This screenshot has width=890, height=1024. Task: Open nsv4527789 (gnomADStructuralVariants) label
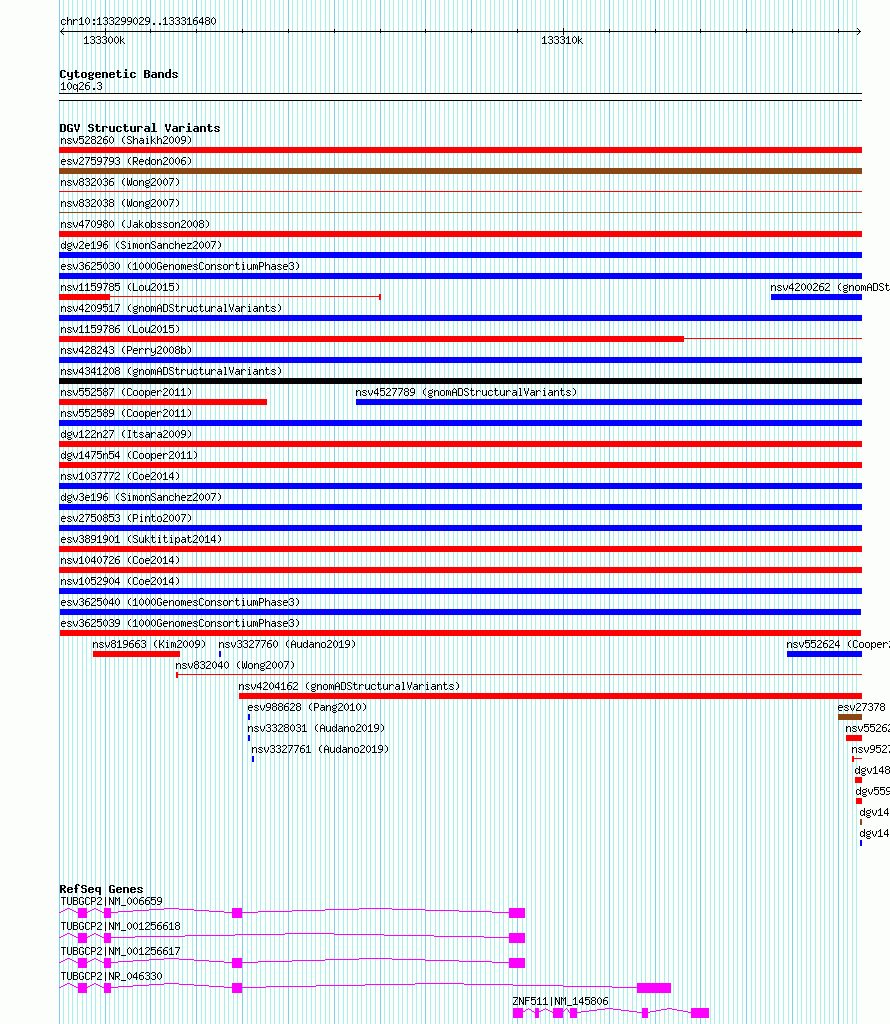point(466,392)
